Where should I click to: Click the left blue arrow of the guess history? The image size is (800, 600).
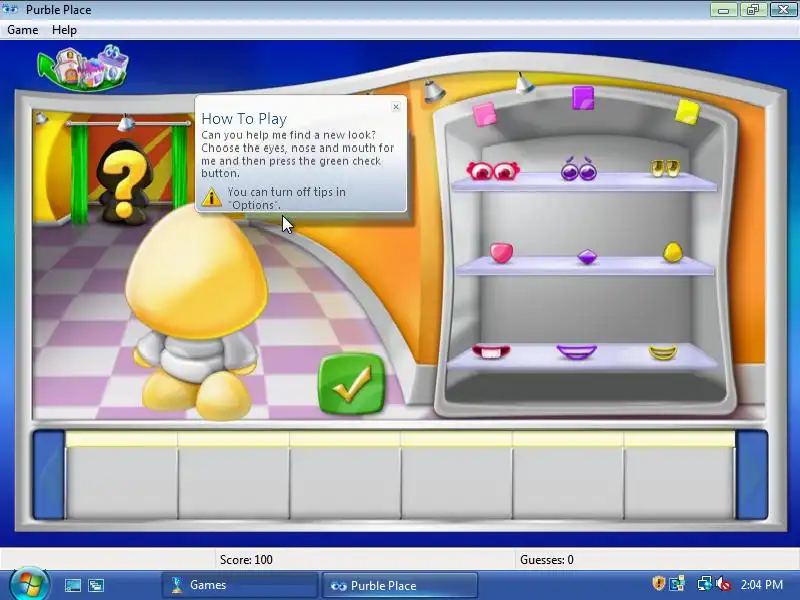coord(49,475)
